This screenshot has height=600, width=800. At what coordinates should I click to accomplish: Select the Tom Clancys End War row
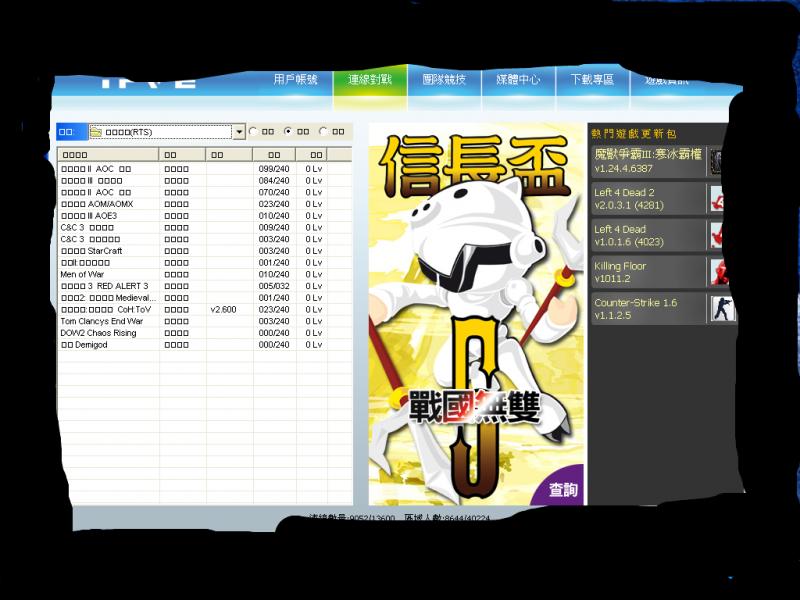pos(205,321)
